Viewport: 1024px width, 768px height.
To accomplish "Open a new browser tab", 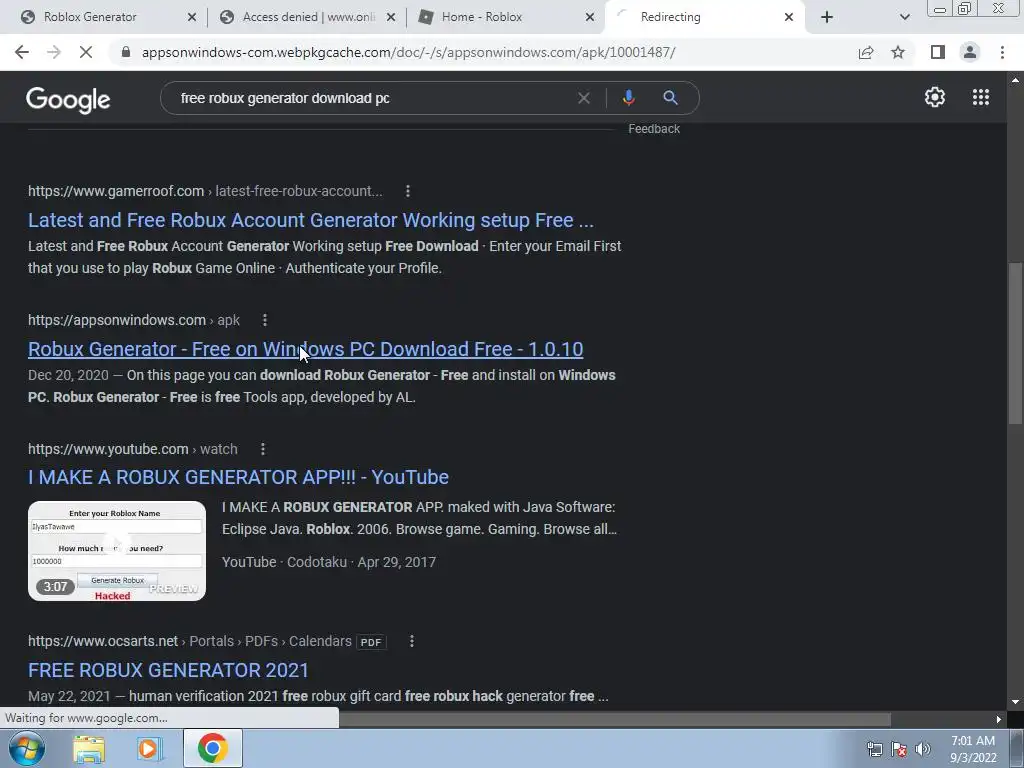I will tap(827, 17).
